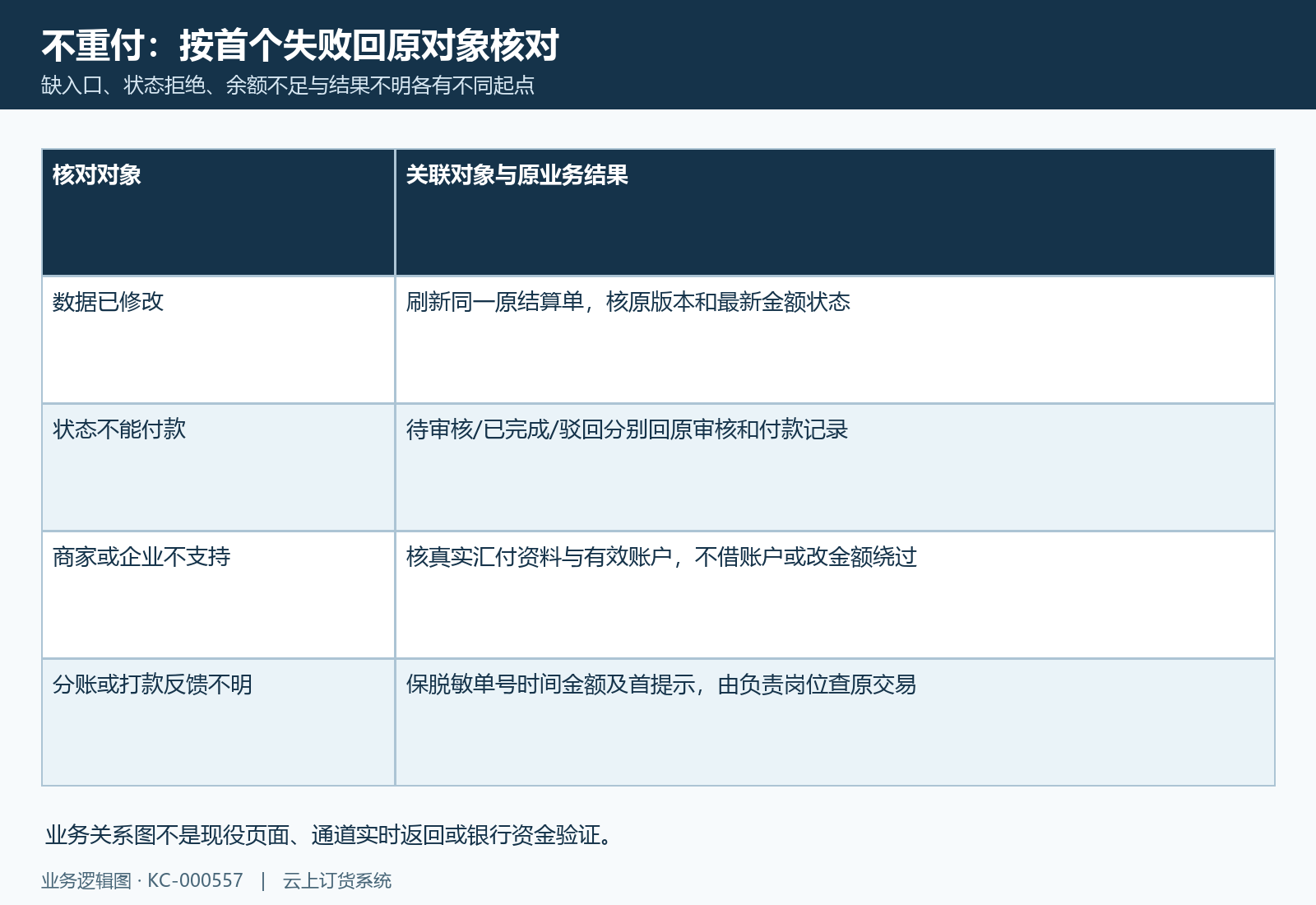Click the note 业务关系图不是现役页面
This screenshot has height=905, width=1316.
(330, 835)
